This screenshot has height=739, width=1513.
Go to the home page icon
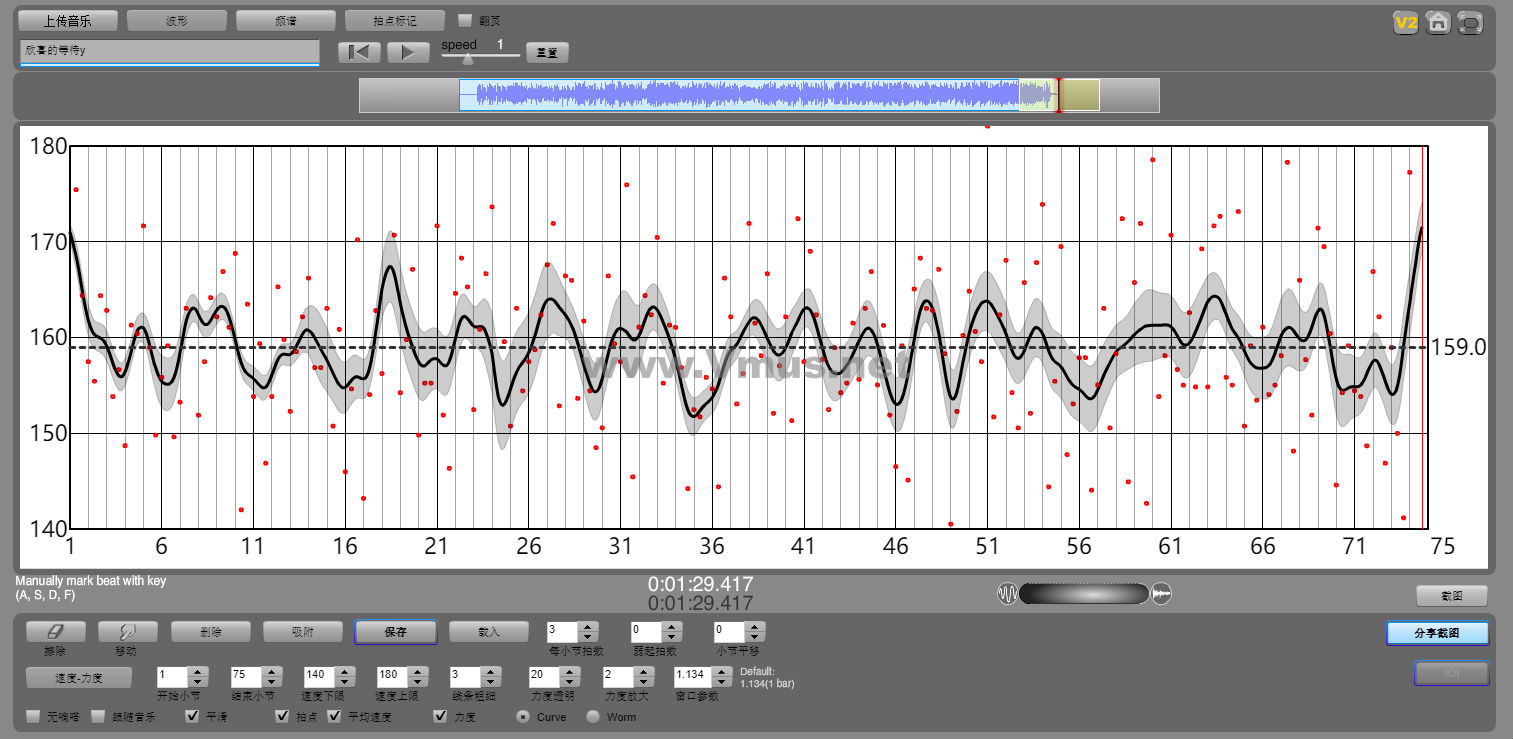click(x=1438, y=23)
